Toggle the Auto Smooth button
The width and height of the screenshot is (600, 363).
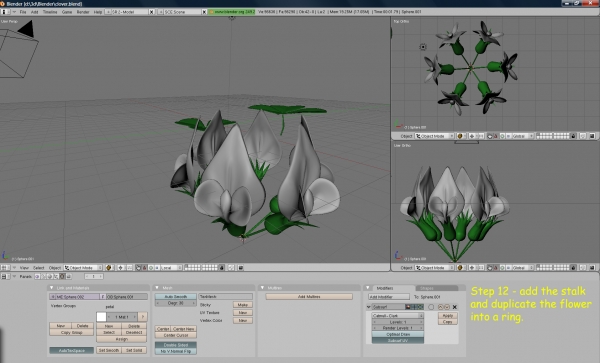[176, 296]
